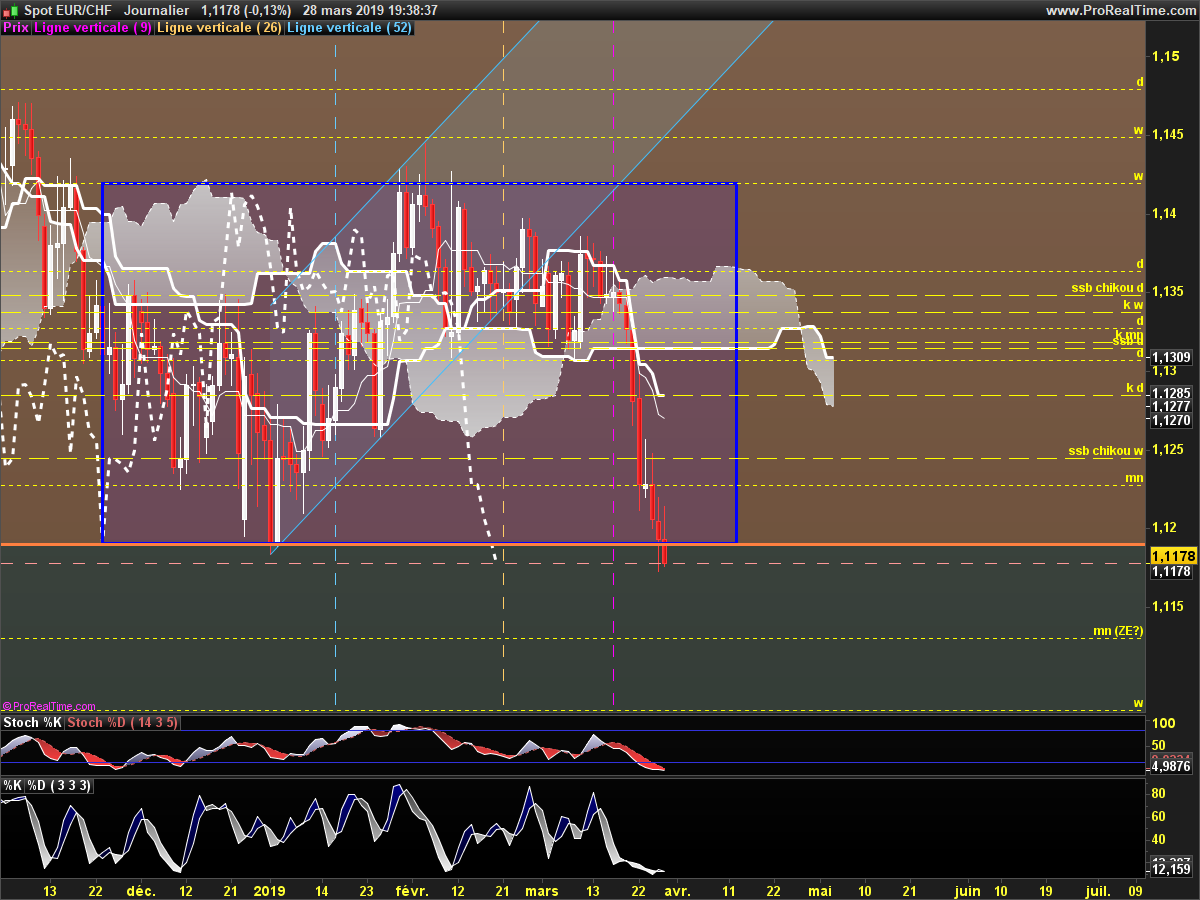
Task: Click the 1,1178 (-0,13%) price in title
Action: (246, 10)
